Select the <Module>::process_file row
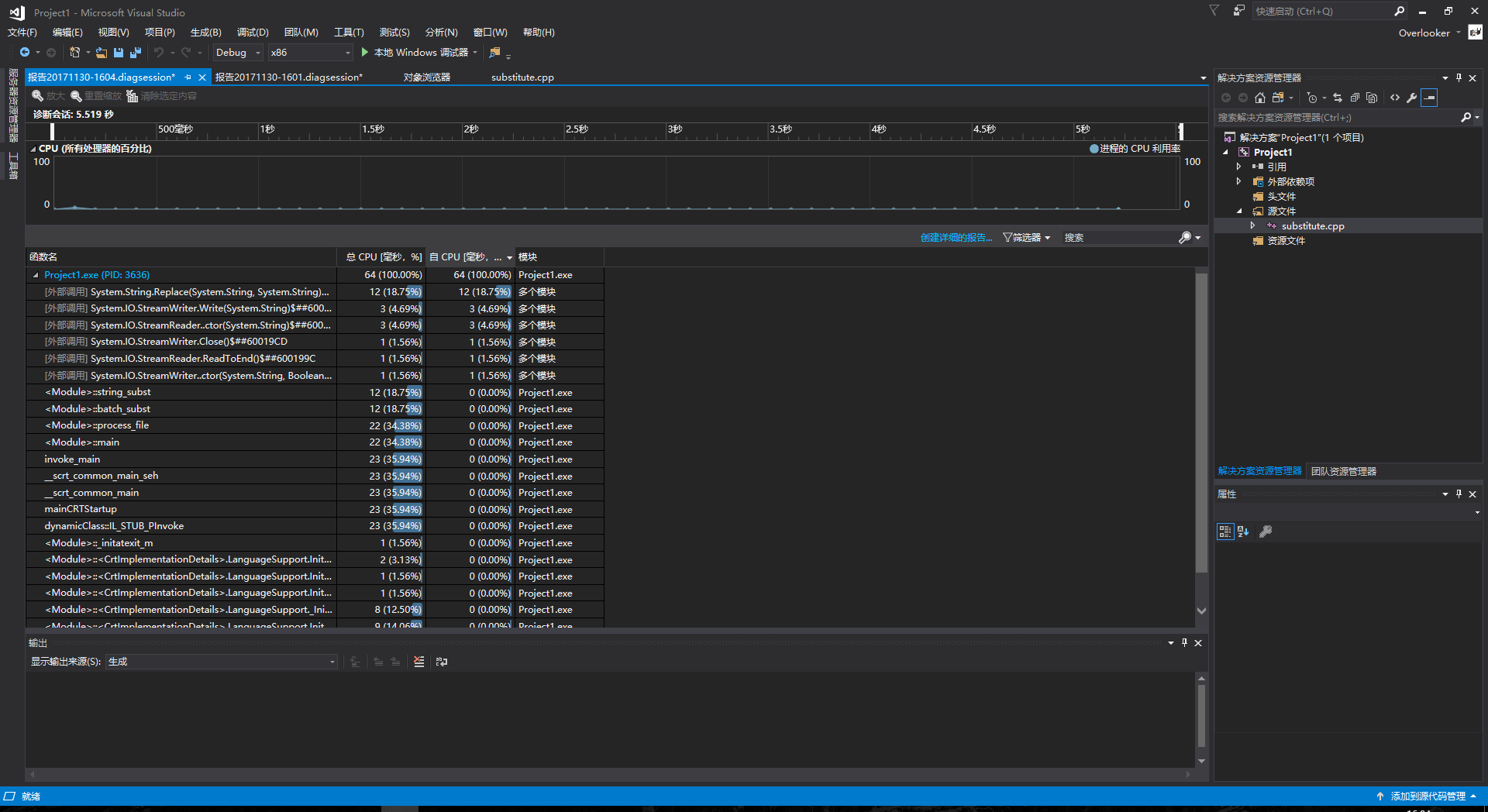Screen dimensions: 1488x812 [315, 425]
